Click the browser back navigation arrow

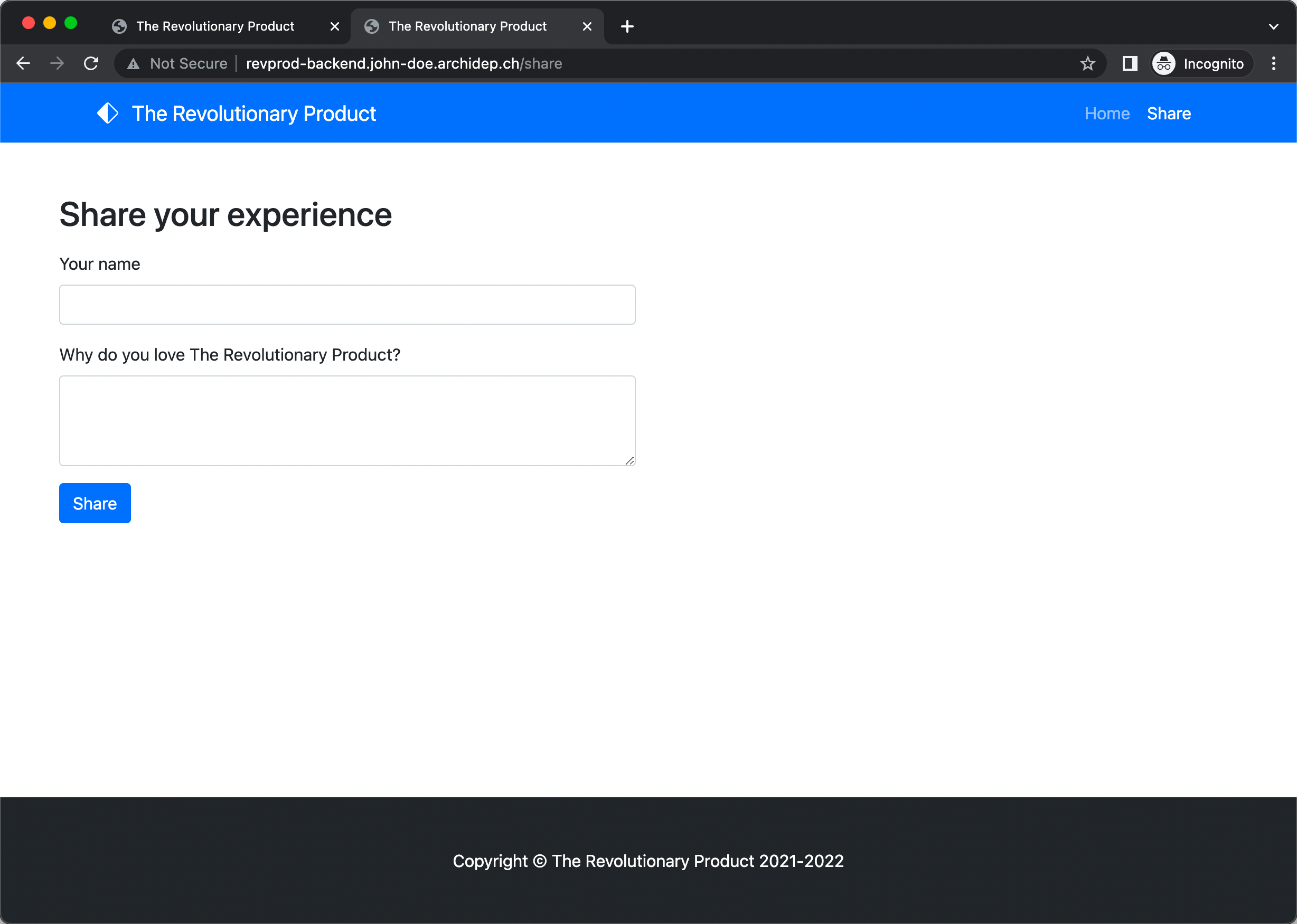point(23,63)
